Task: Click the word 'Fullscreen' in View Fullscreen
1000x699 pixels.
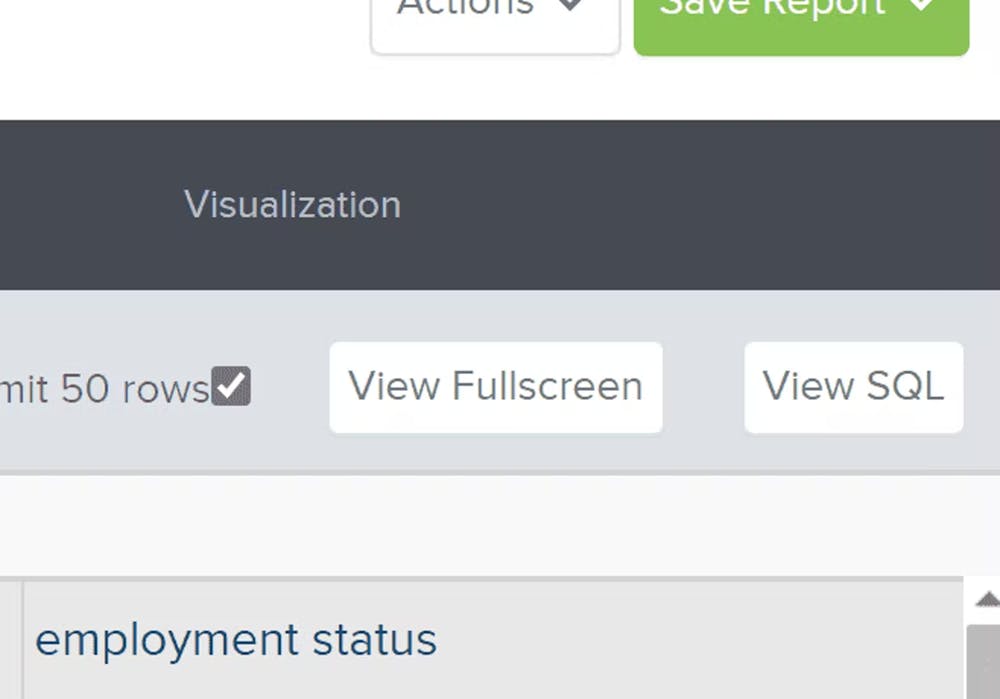Action: click(x=547, y=387)
